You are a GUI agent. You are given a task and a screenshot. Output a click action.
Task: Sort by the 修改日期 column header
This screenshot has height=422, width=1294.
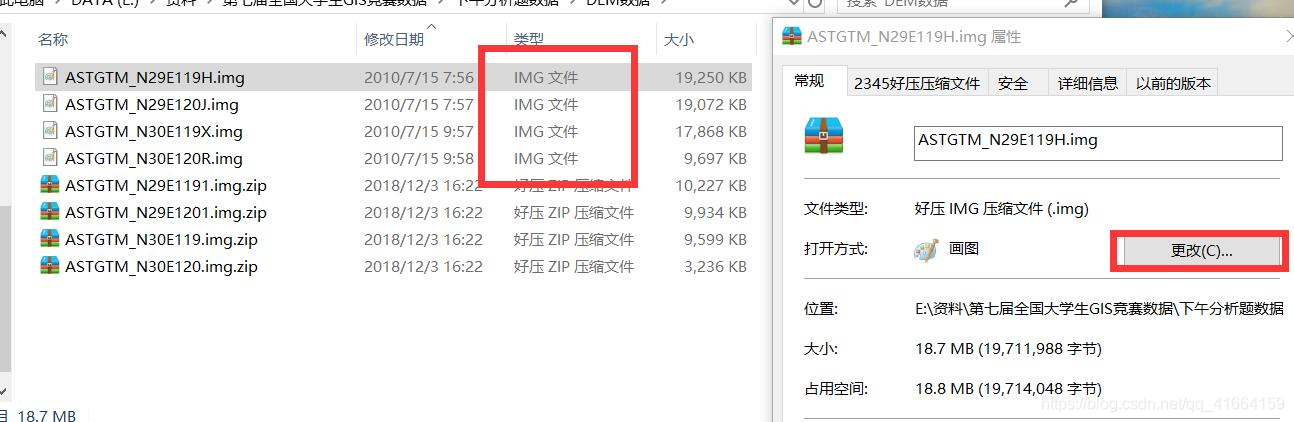click(394, 40)
